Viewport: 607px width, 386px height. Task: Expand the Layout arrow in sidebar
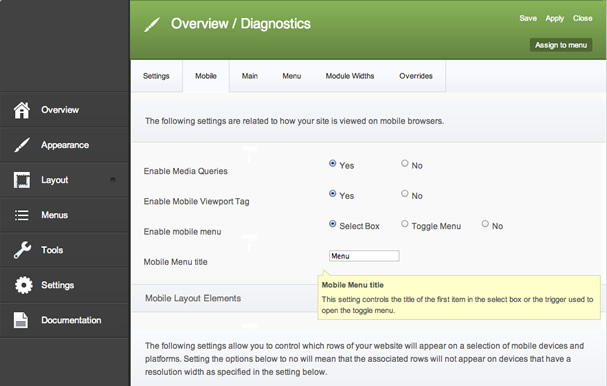tap(113, 179)
